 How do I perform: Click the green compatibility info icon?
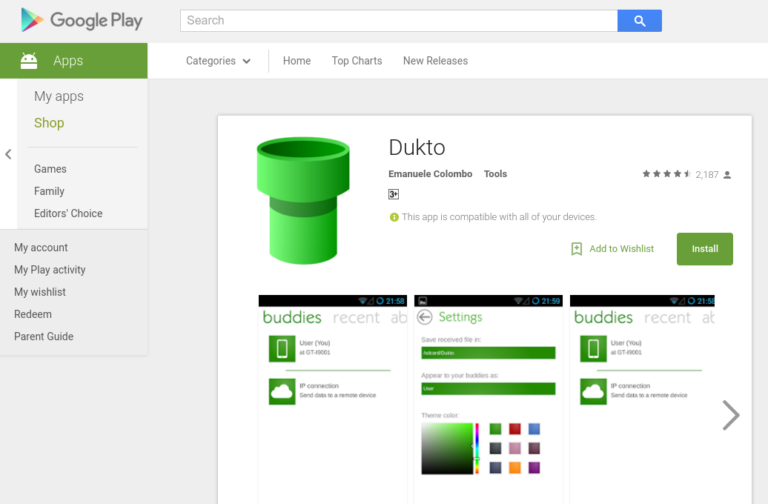coord(394,217)
